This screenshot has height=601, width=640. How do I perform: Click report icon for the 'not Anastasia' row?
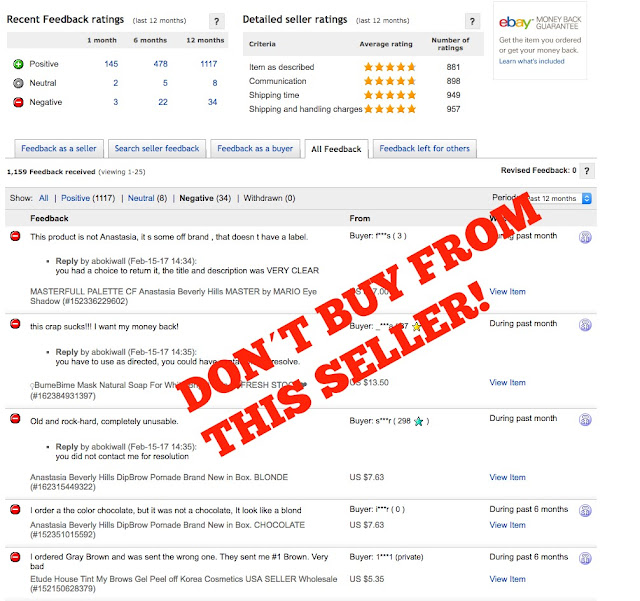(585, 237)
